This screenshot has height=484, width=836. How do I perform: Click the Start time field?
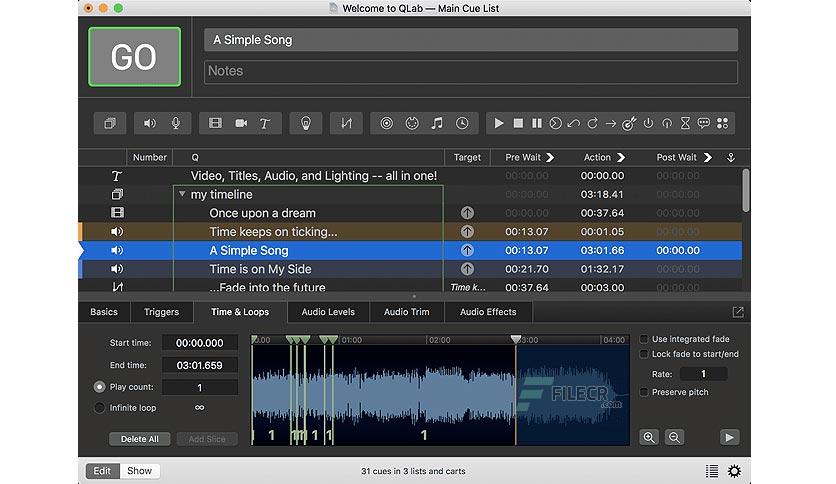click(x=200, y=343)
